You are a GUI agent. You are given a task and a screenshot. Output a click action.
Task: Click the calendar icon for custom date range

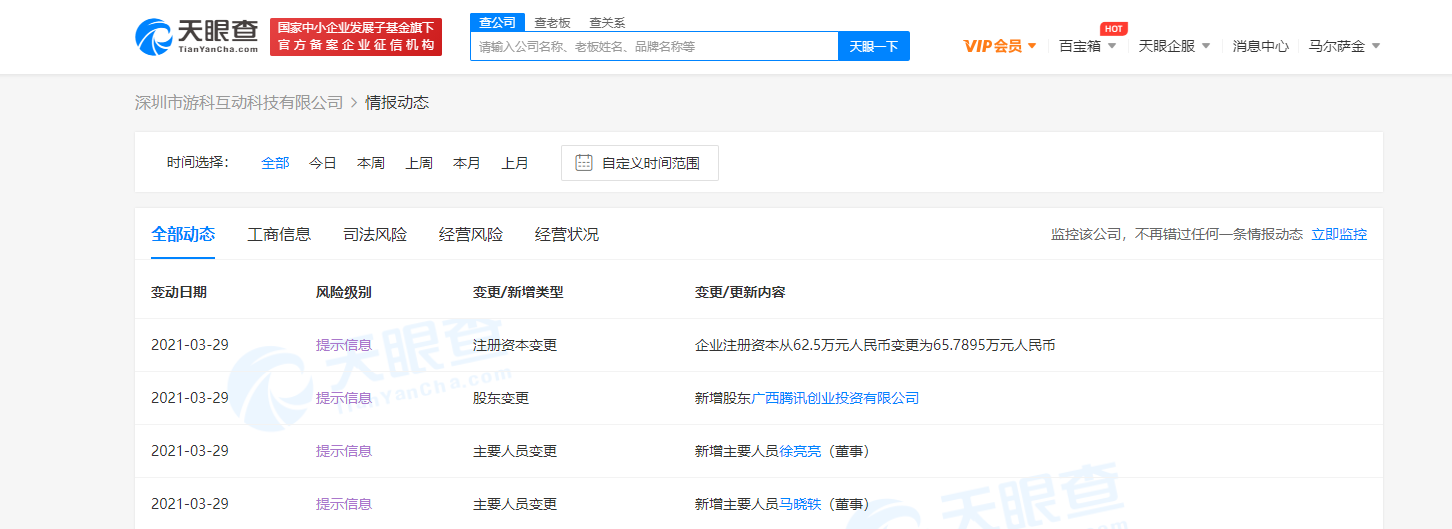(584, 163)
